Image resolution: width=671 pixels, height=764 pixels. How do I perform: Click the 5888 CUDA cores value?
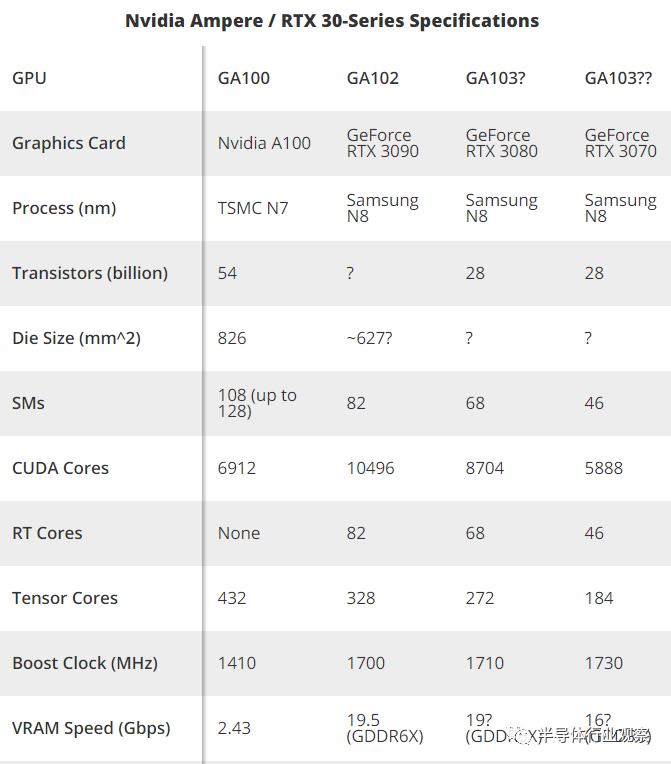point(603,468)
